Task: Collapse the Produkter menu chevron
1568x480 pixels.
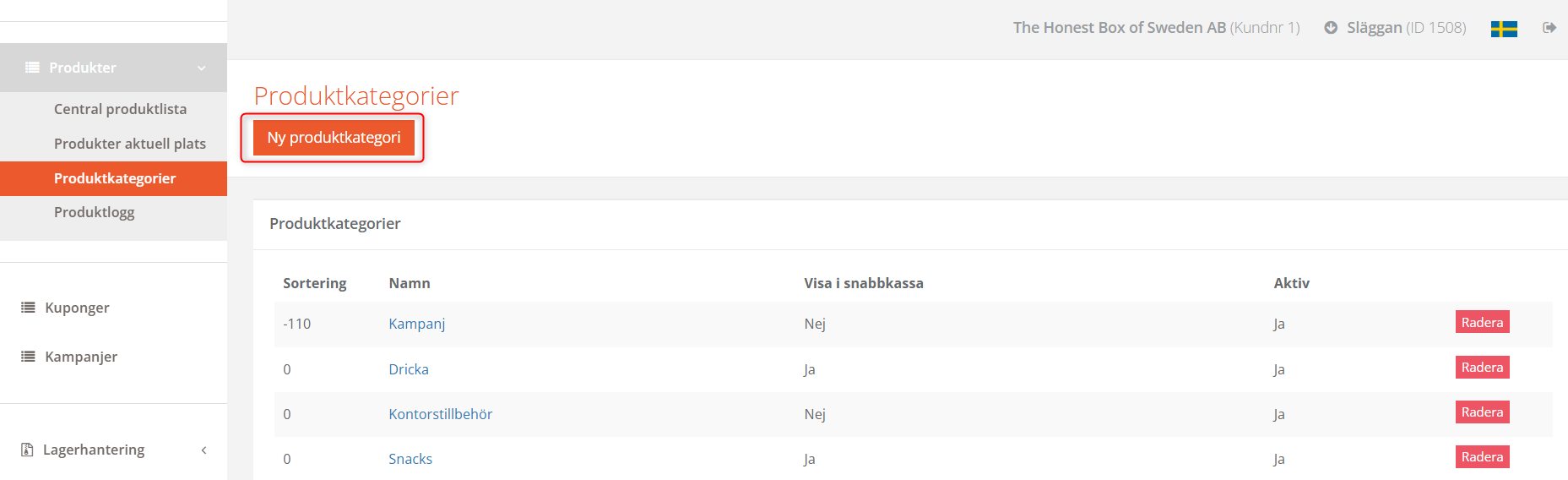Action: point(202,68)
